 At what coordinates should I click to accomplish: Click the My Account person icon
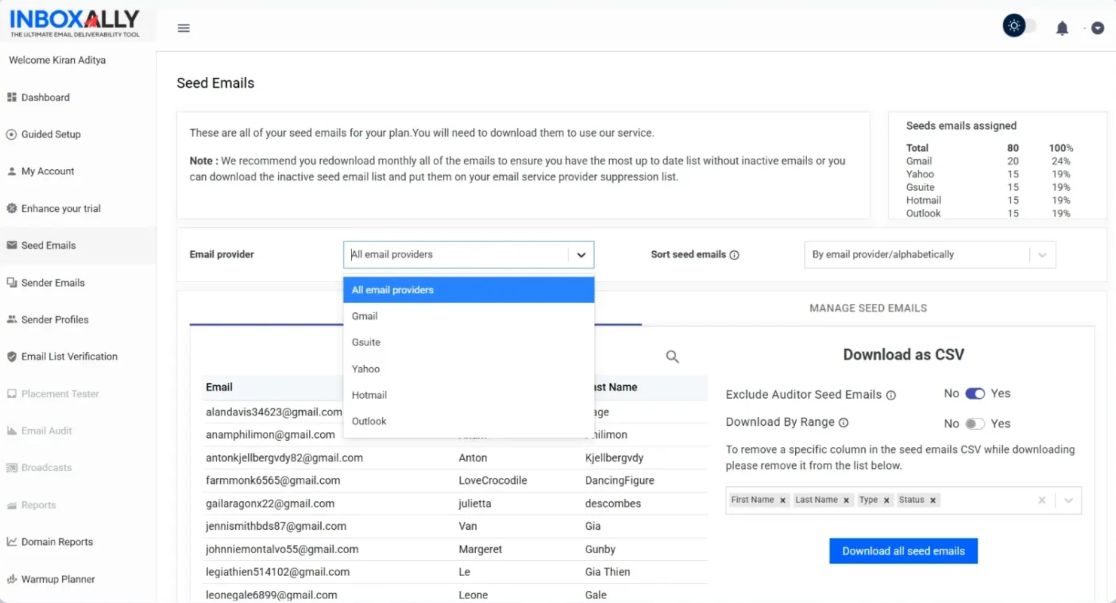coord(11,171)
